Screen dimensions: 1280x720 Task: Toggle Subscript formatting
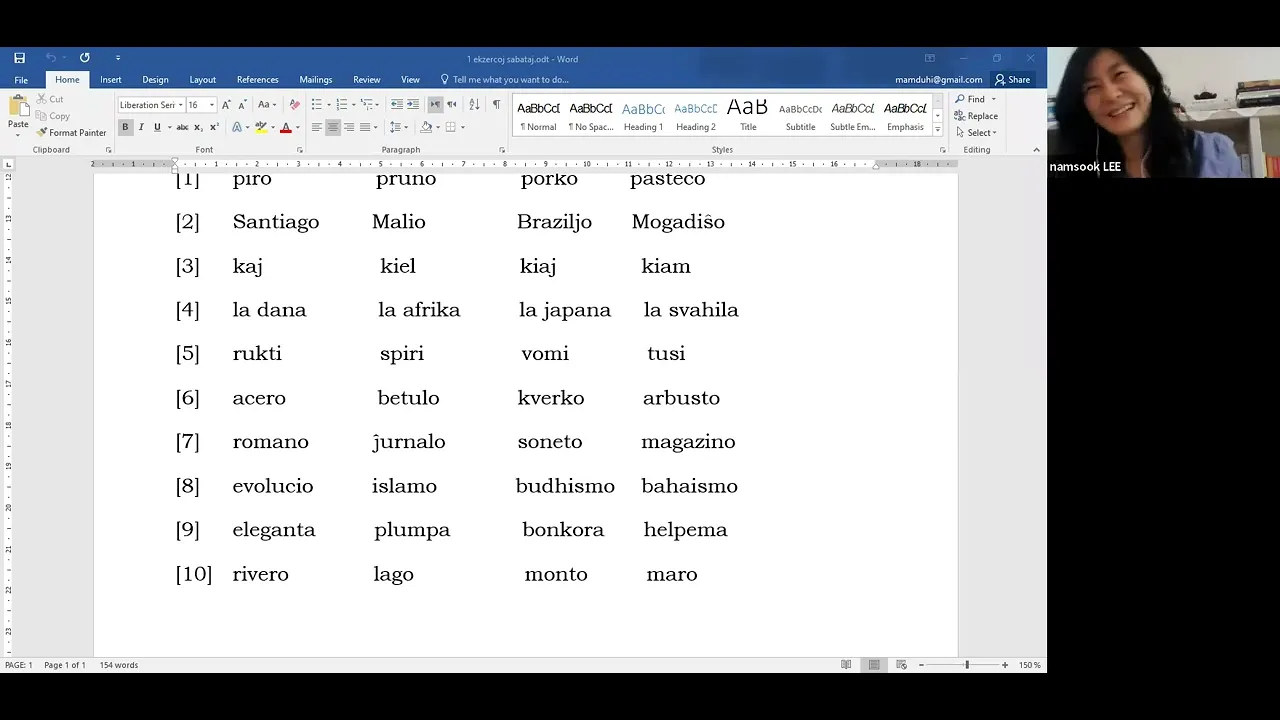pos(198,127)
